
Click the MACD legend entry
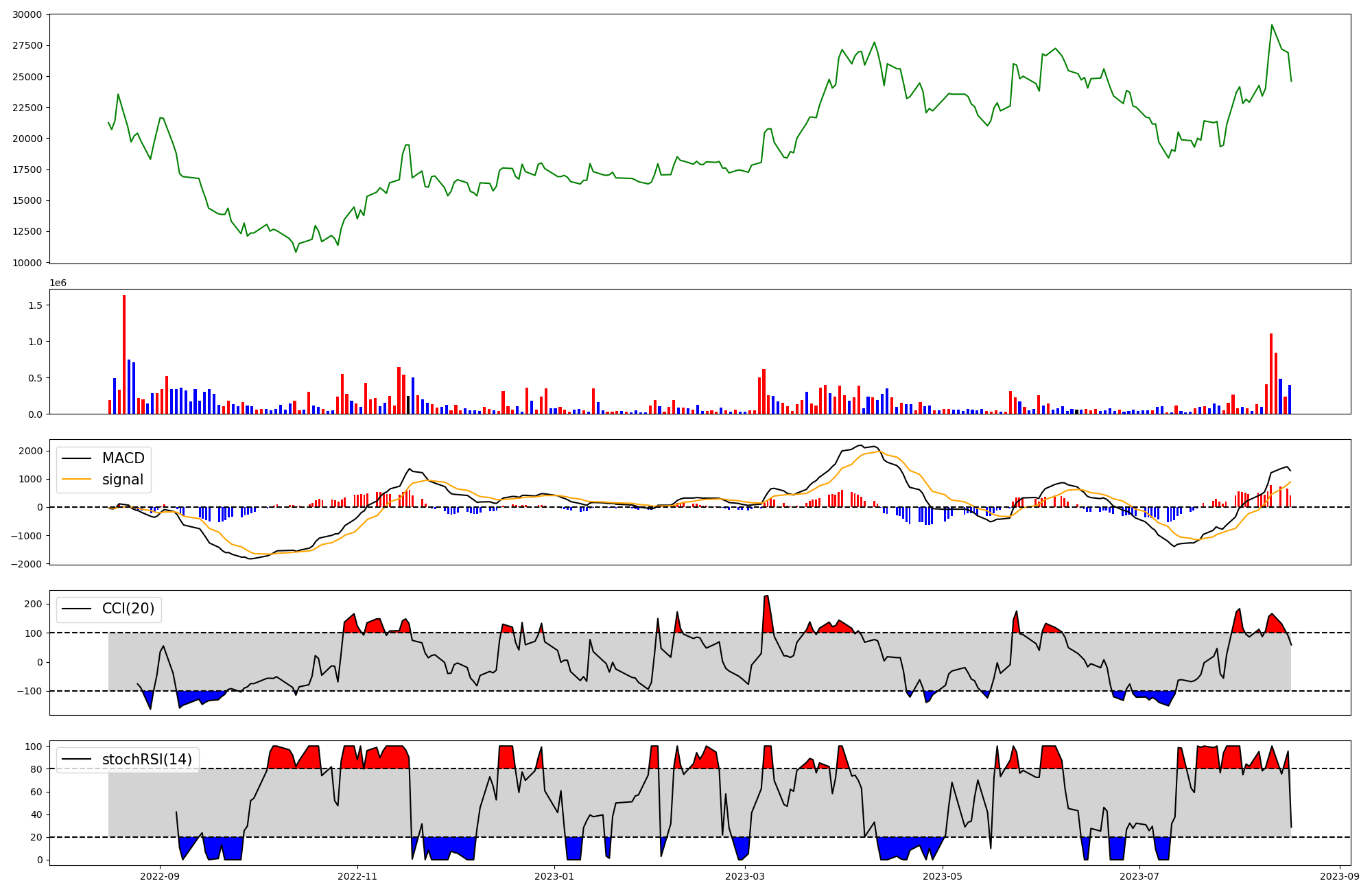[123, 458]
